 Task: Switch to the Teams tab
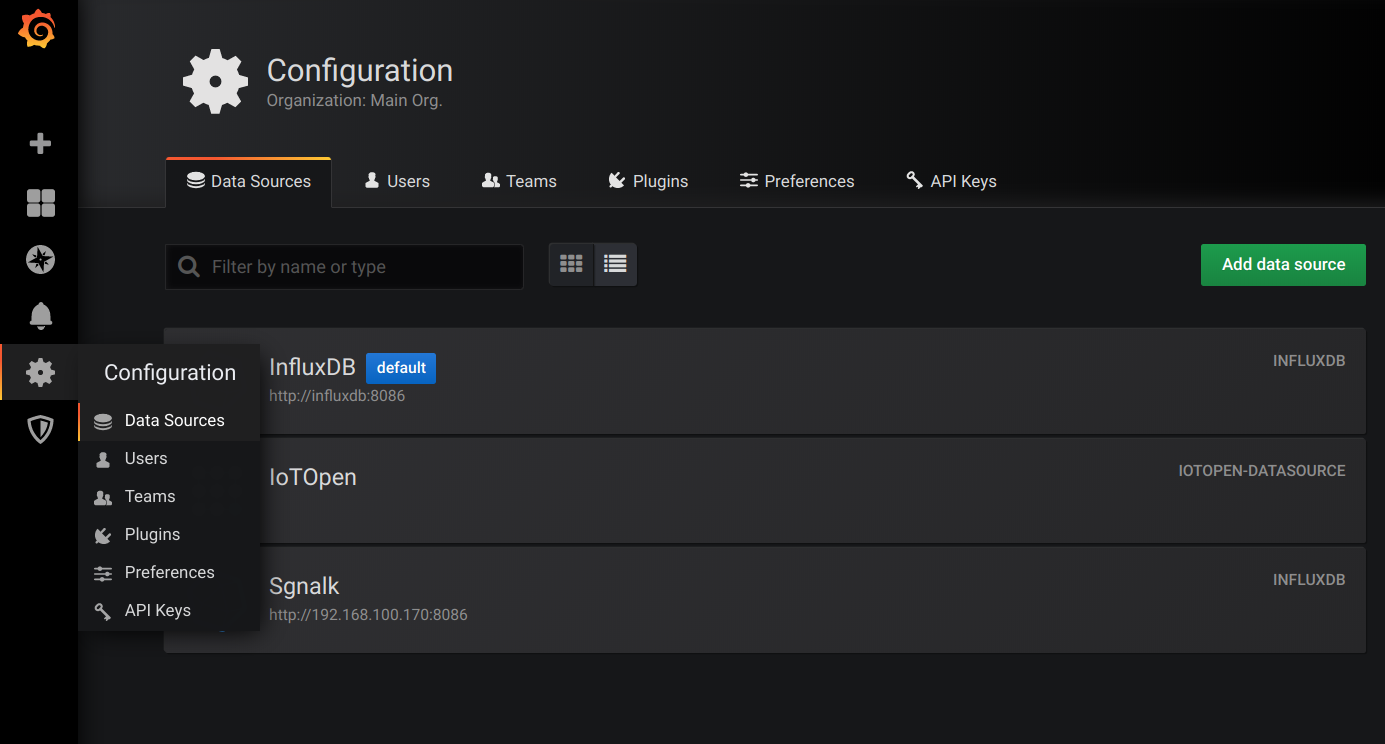pos(519,182)
